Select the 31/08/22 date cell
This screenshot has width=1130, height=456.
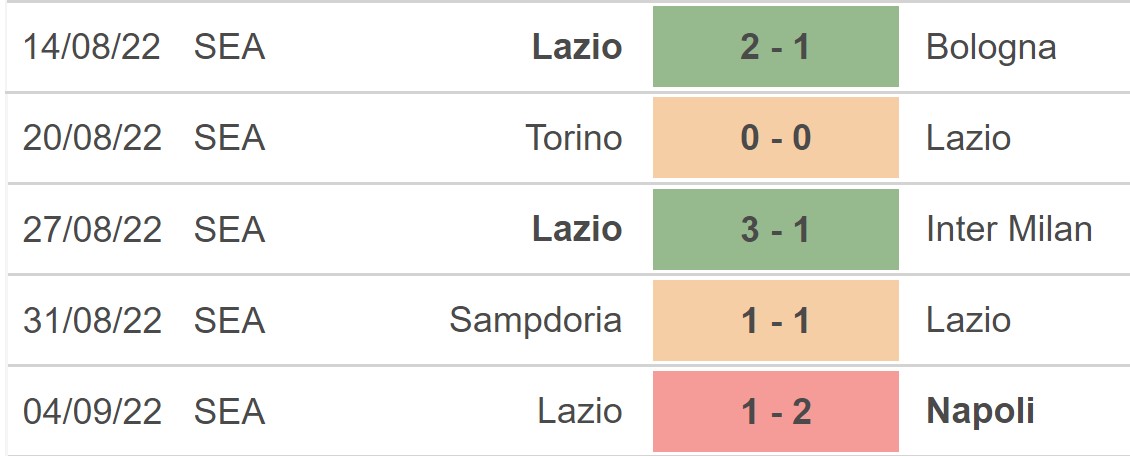click(92, 320)
